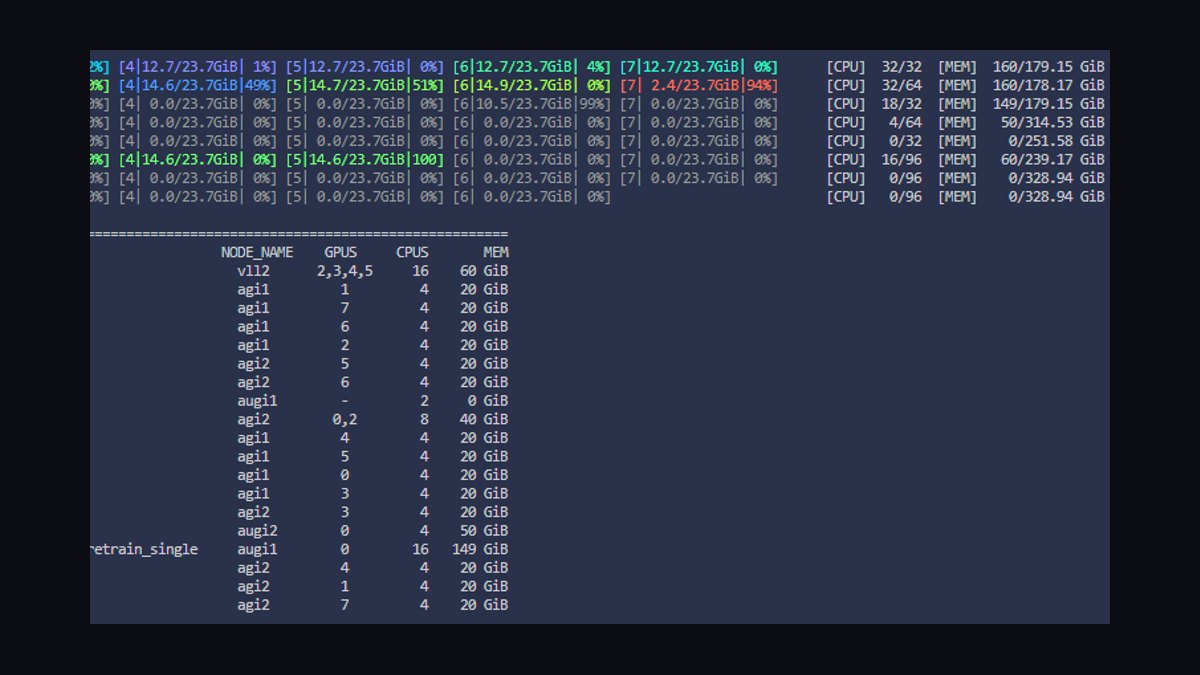
Task: Click augi1 node name in retrain_single row
Action: [x=257, y=549]
